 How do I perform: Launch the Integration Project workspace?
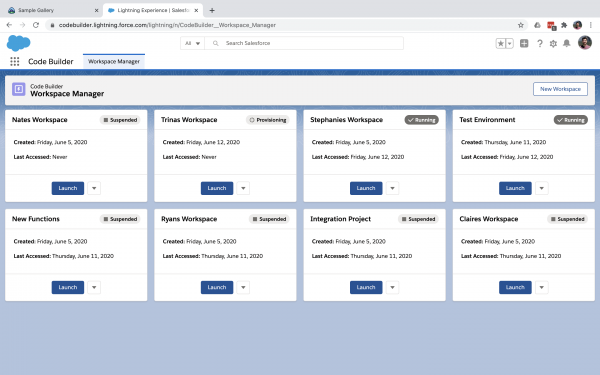pyautogui.click(x=366, y=287)
